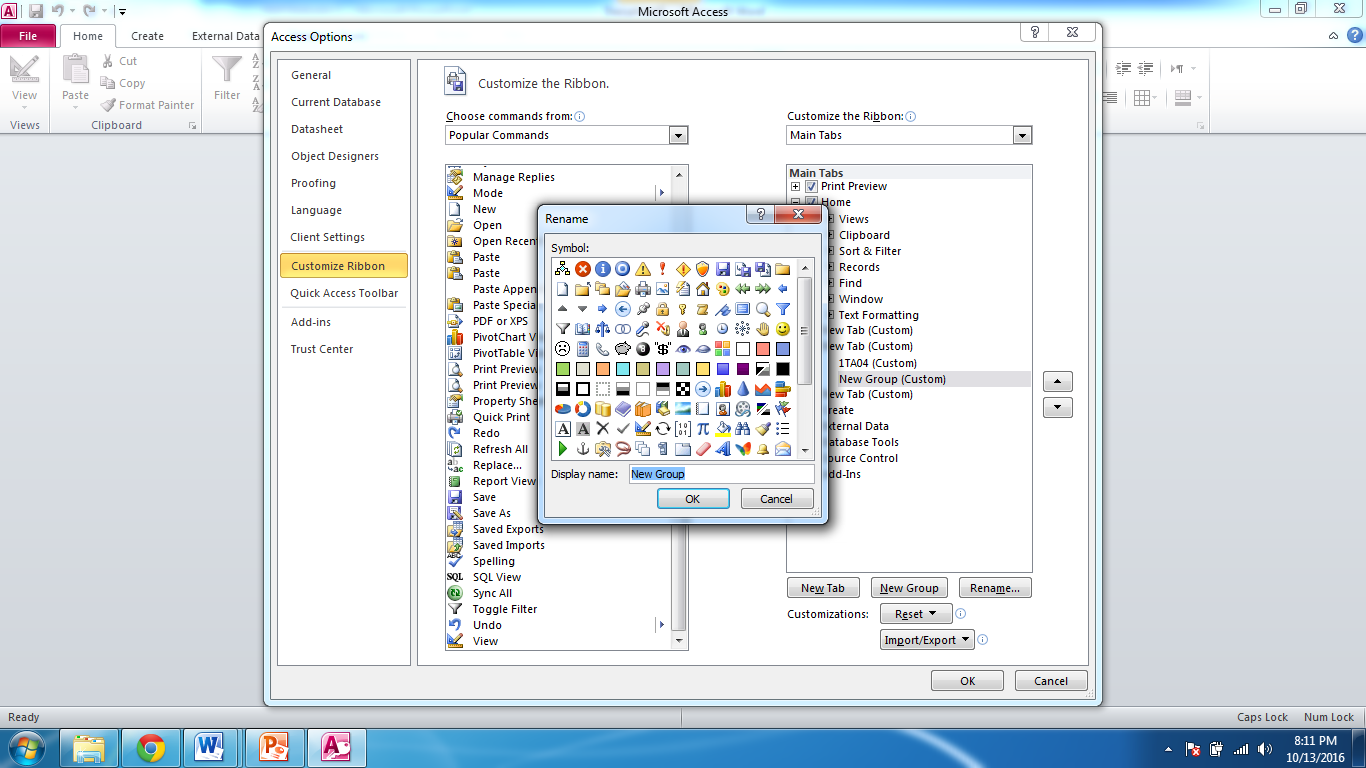This screenshot has width=1366, height=768.
Task: Open the Import/Export dropdown button
Action: tap(928, 640)
